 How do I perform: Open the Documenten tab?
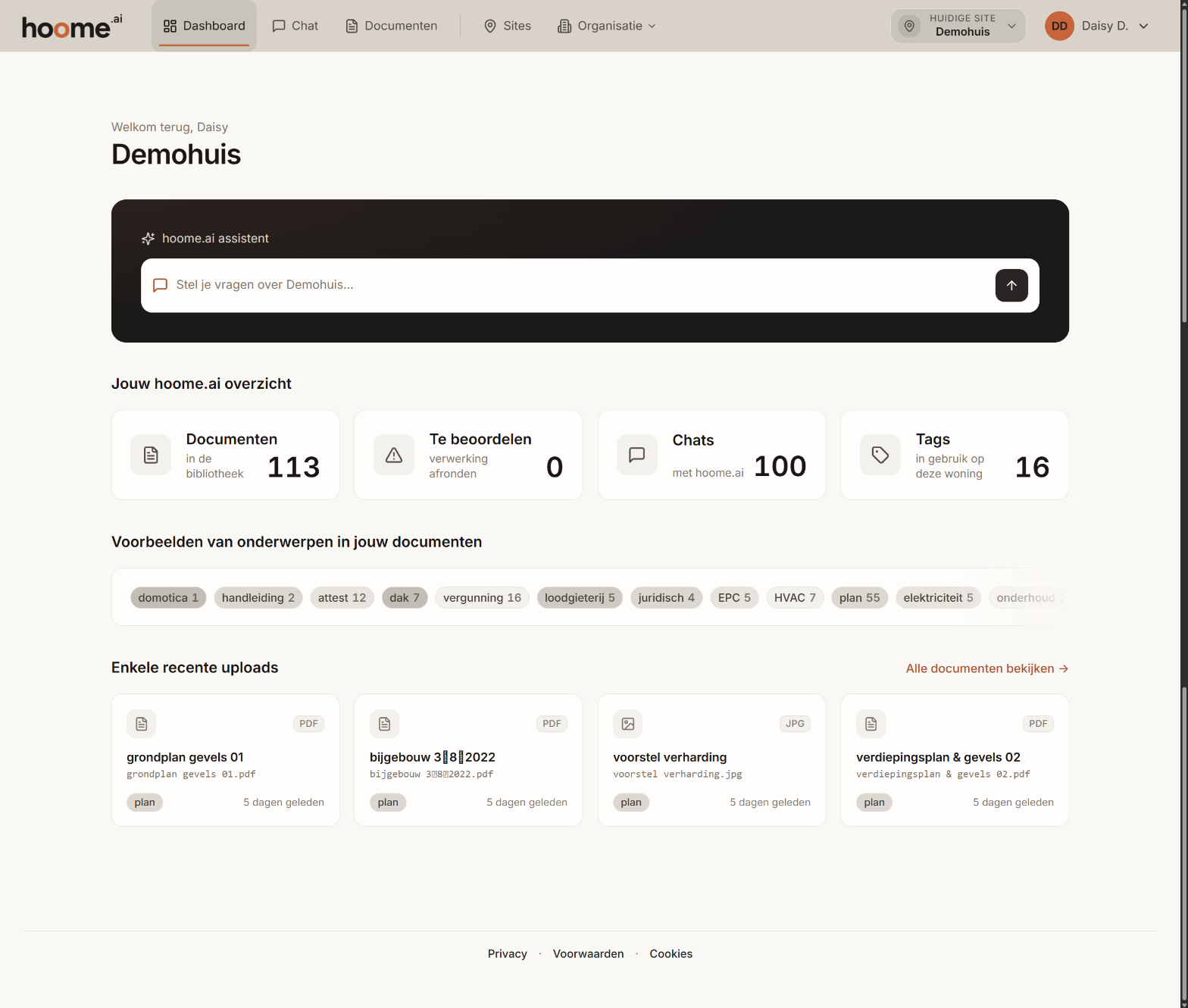(392, 26)
